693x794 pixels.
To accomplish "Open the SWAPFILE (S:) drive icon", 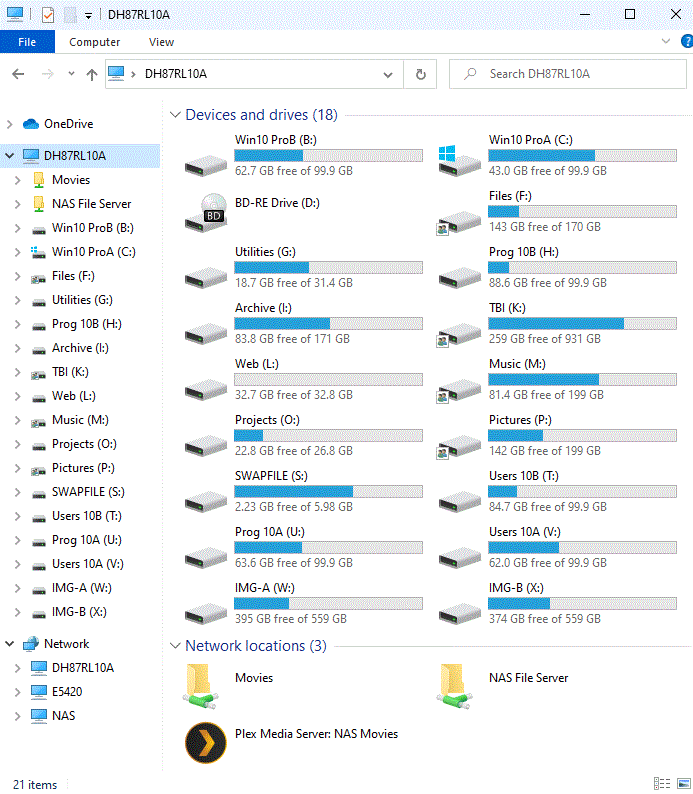I will [x=206, y=501].
